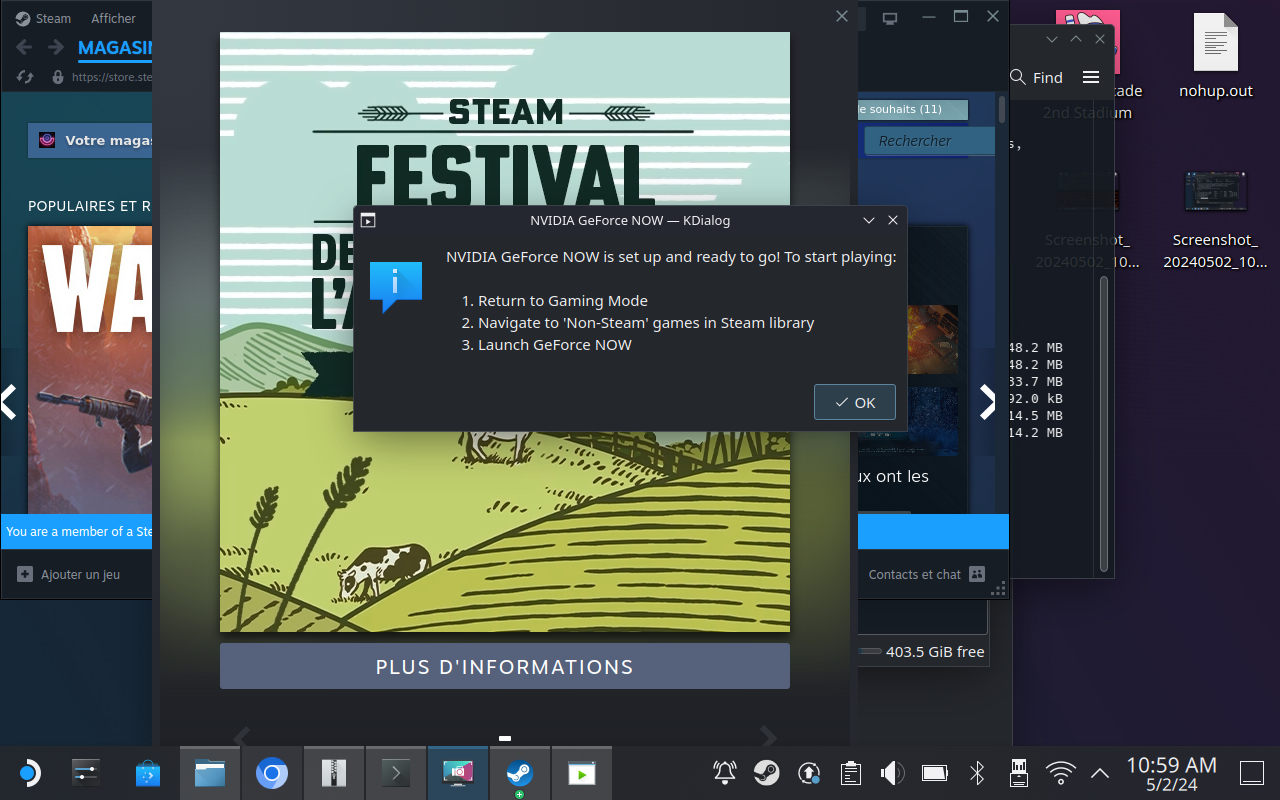Screen dimensions: 1280x800
Task: Click Show Desktop button at taskbar end
Action: 1252,773
